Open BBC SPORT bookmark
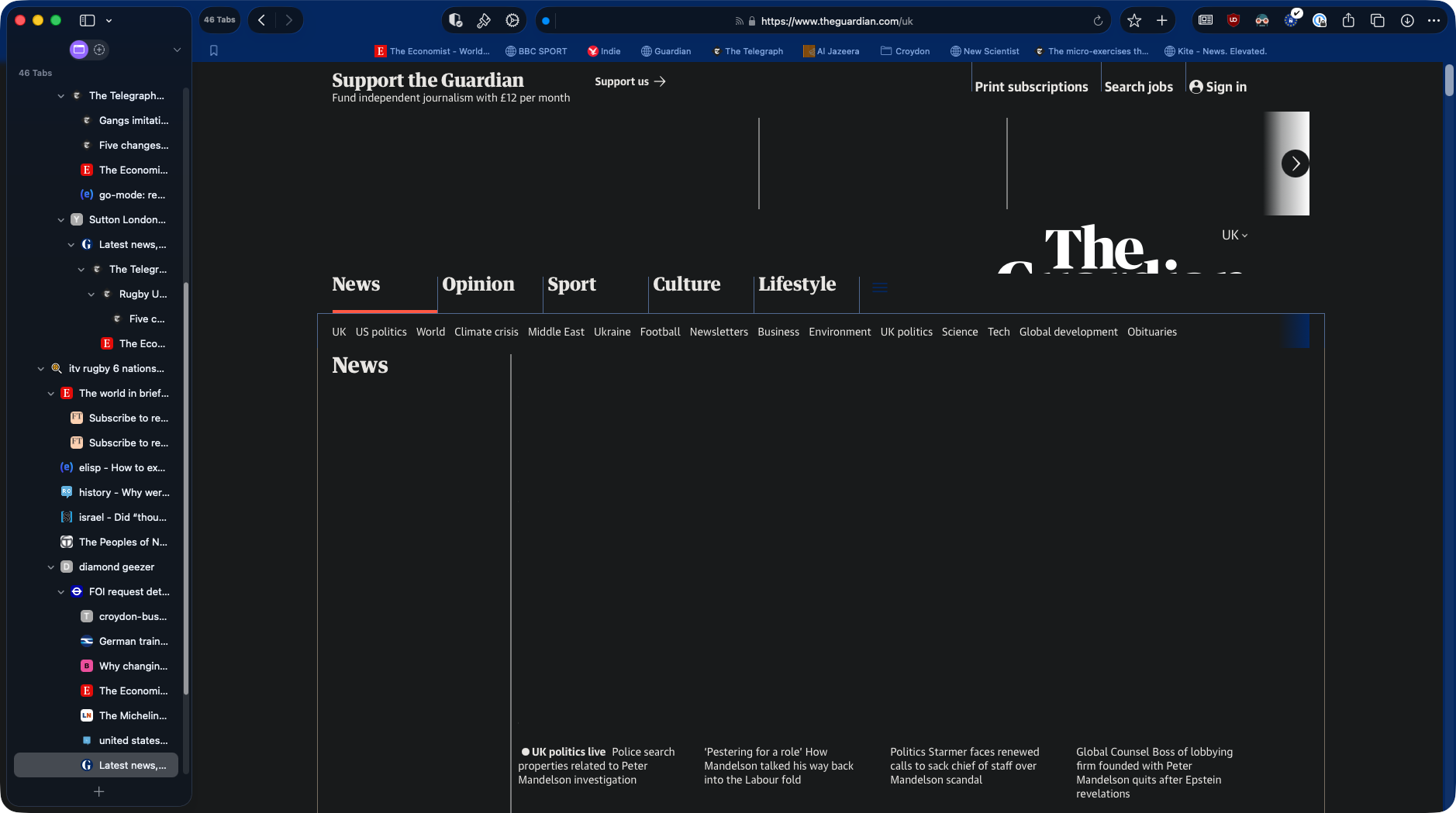The height and width of the screenshot is (813, 1456). 536,51
